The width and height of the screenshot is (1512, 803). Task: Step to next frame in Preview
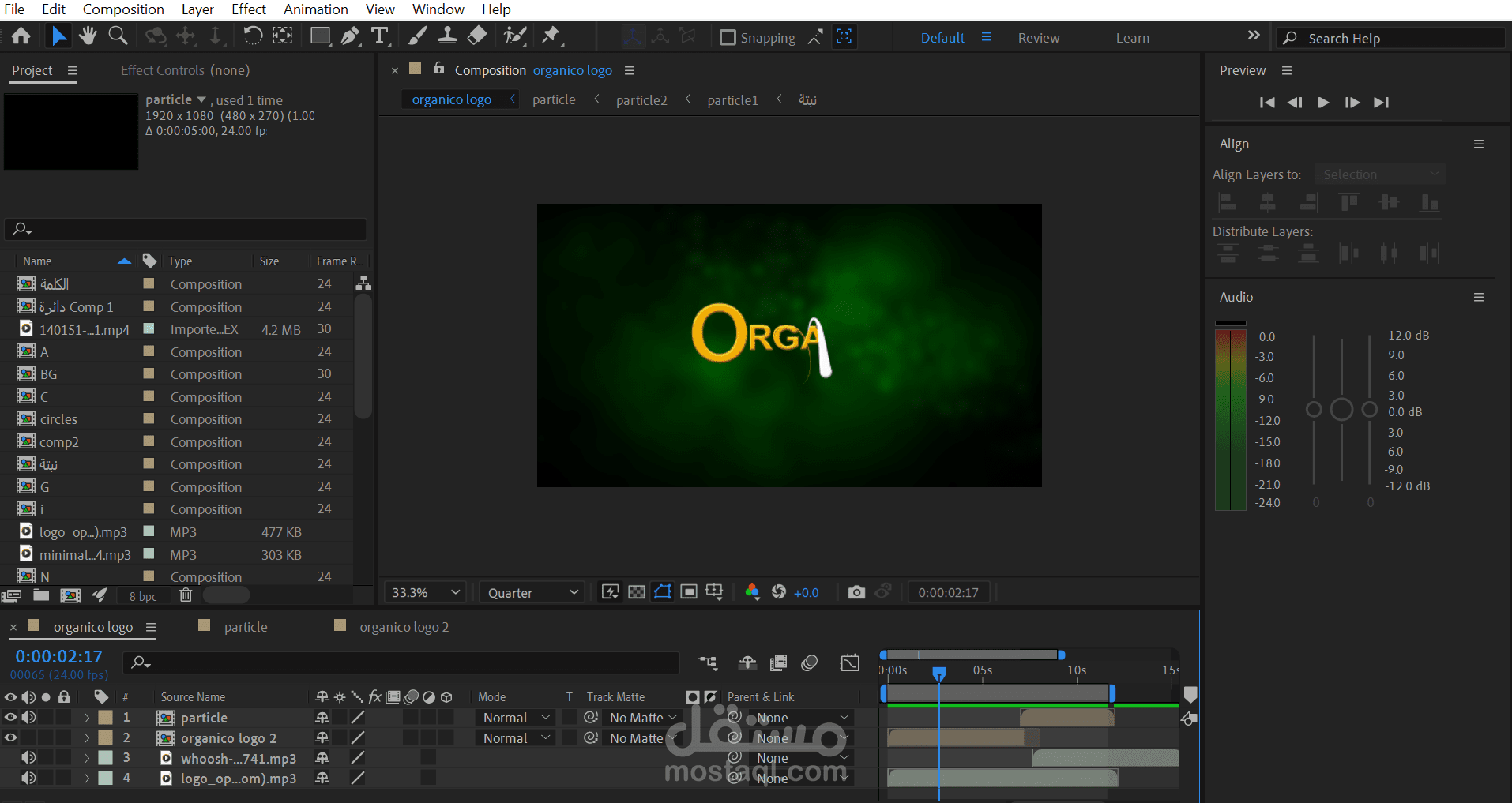coord(1352,103)
